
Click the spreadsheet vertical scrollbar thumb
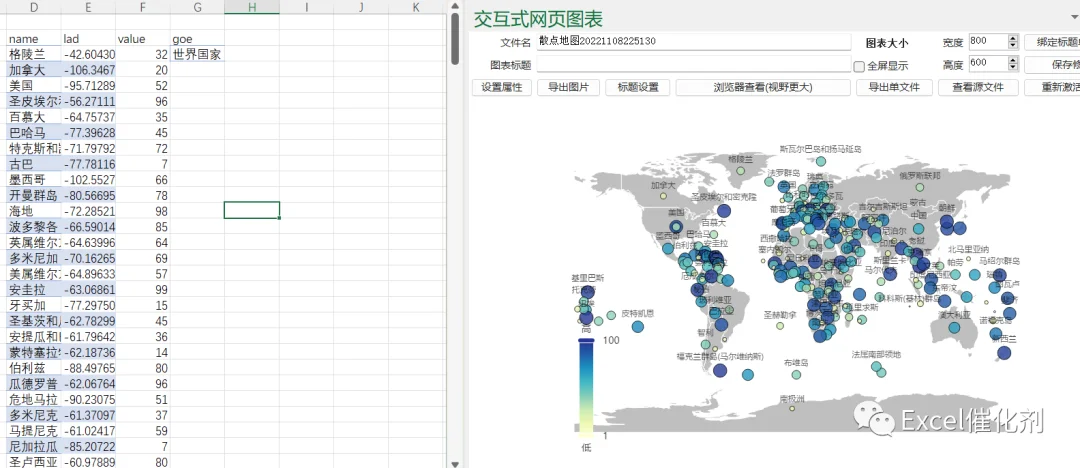[x=455, y=39]
